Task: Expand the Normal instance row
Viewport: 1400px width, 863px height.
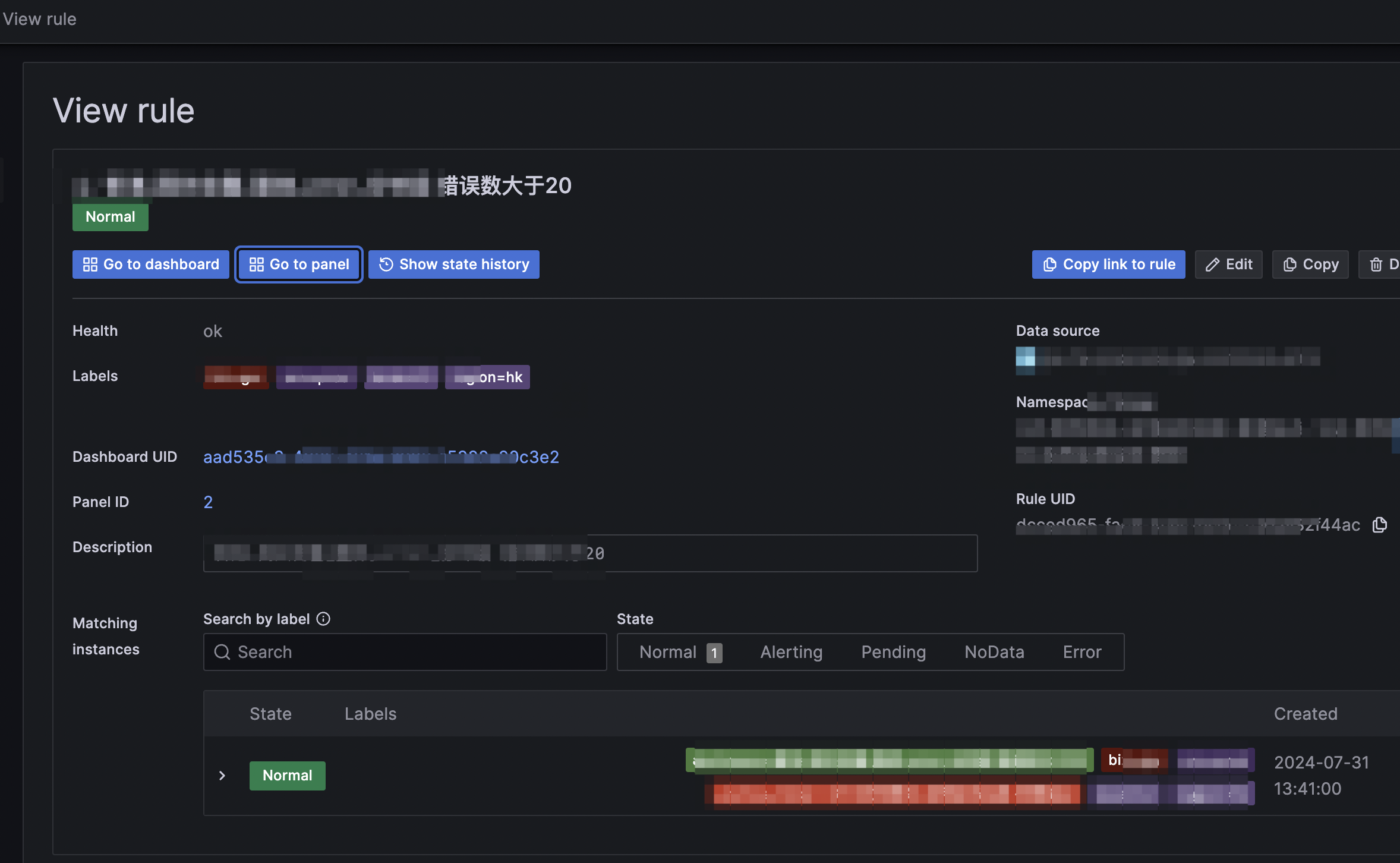Action: pos(222,776)
